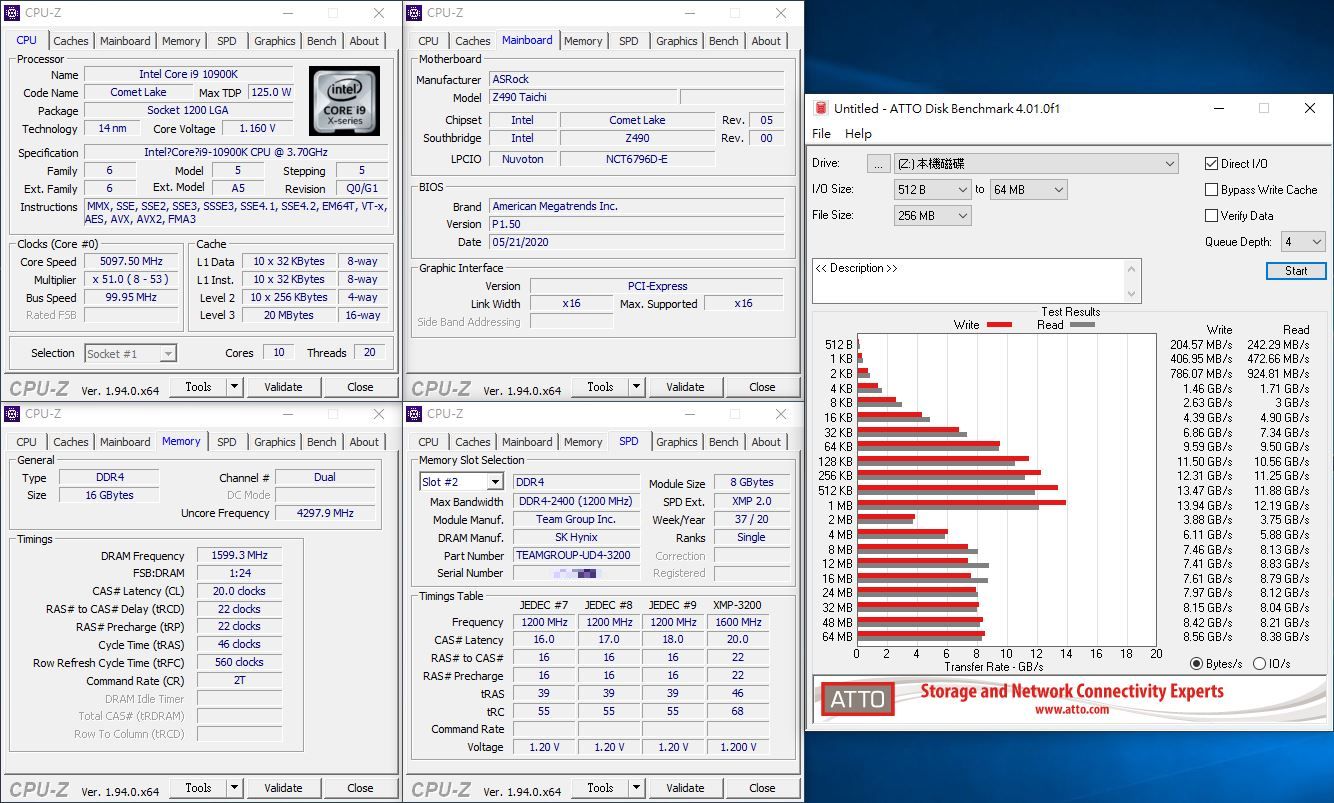Click the 1 MB bar in the results chart
Screen dimensions: 1334x803
point(960,505)
